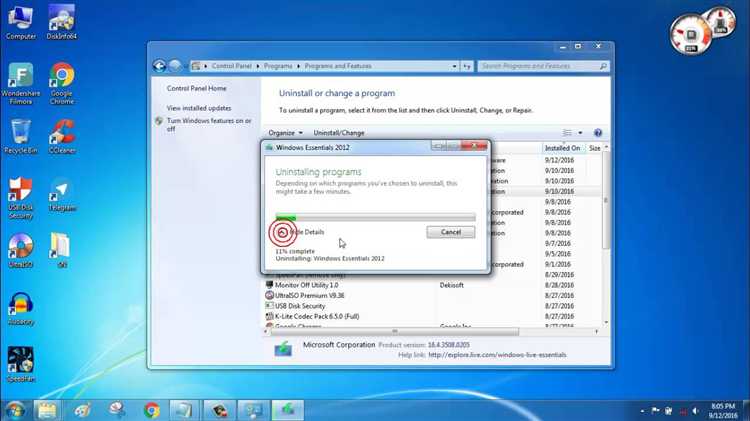Click the Dekisoft publisher cell
The height and width of the screenshot is (421, 750).
[452, 285]
